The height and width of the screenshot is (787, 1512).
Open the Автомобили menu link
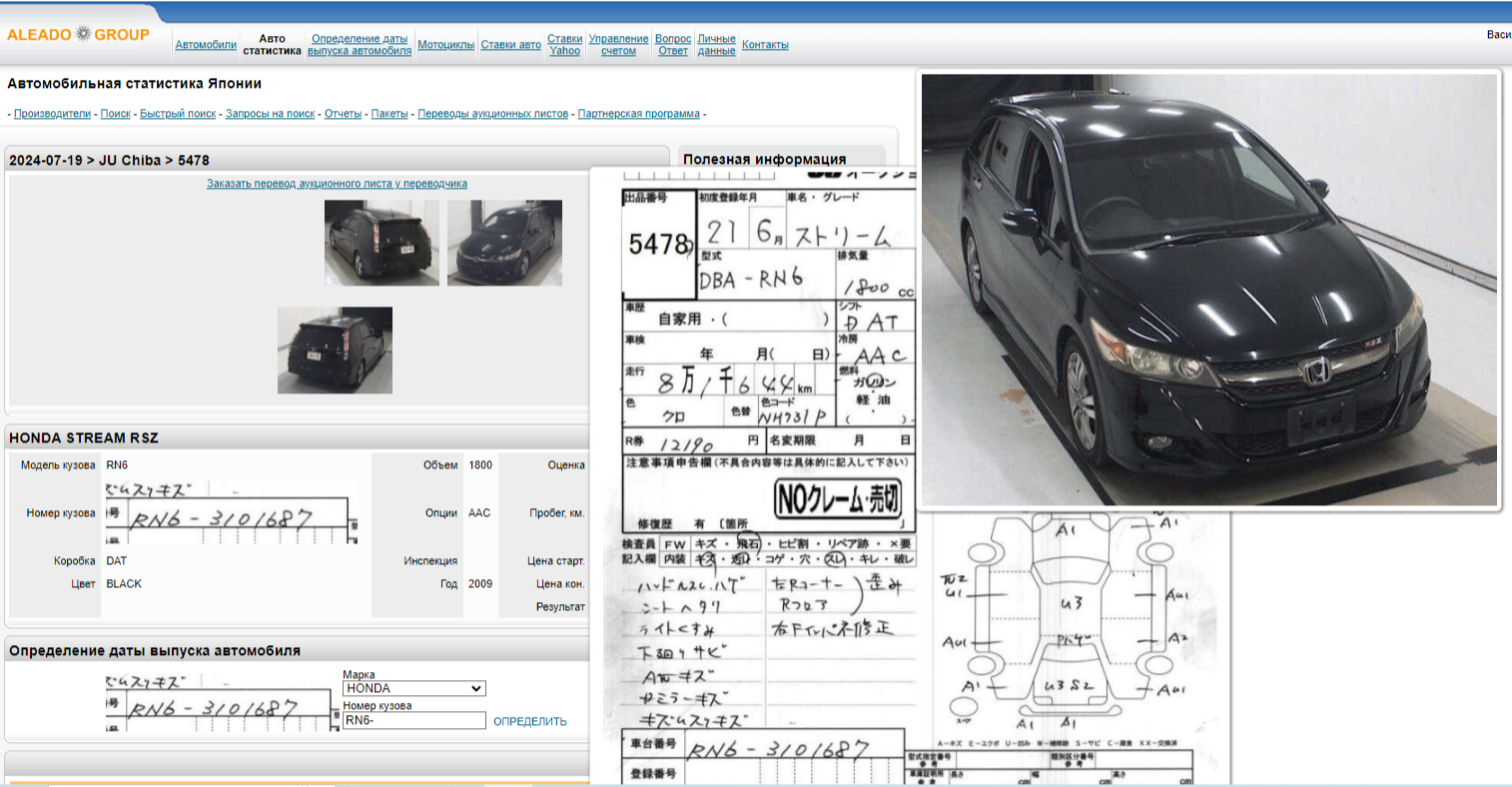pyautogui.click(x=206, y=45)
